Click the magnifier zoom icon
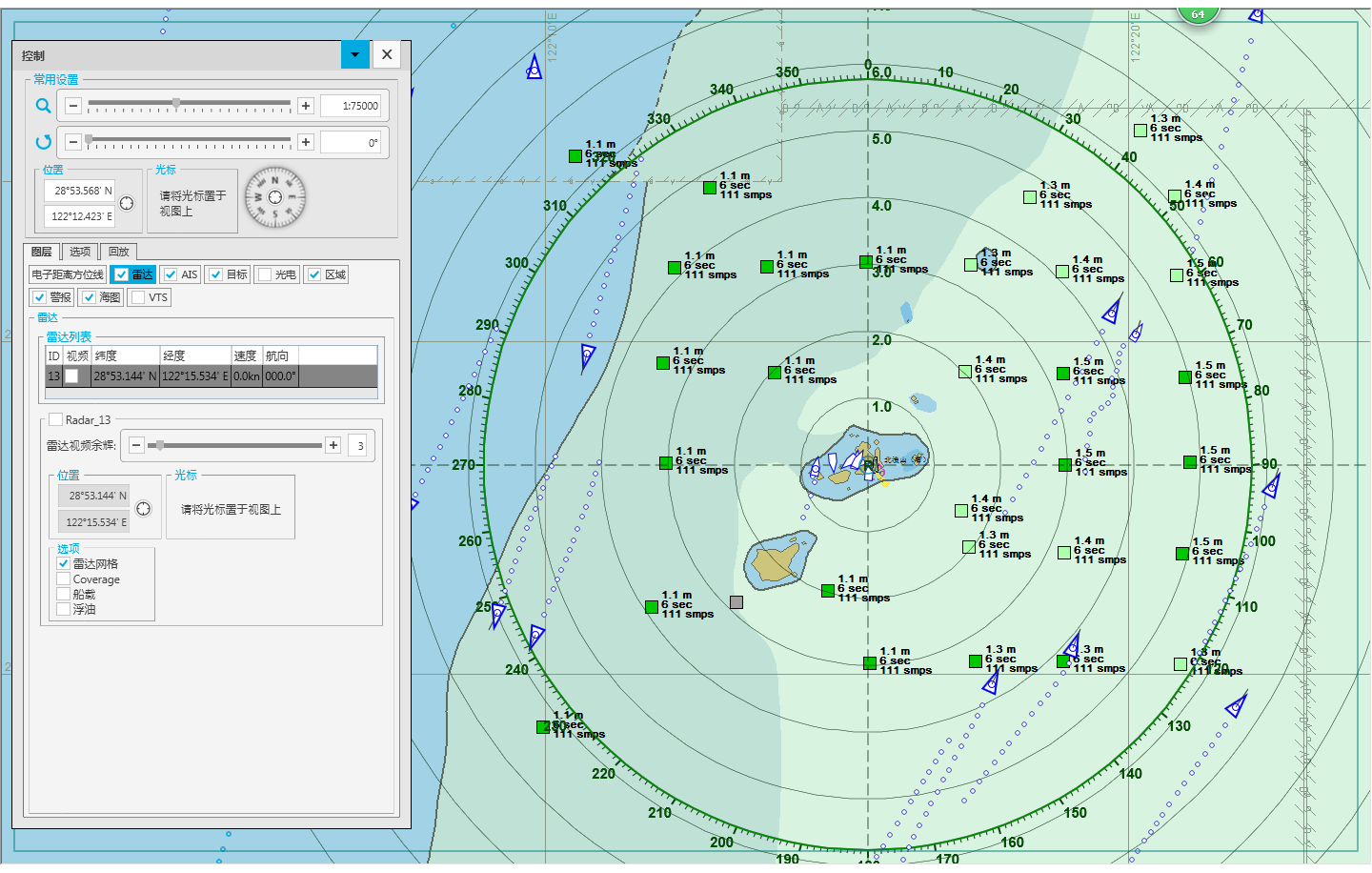 [43, 106]
